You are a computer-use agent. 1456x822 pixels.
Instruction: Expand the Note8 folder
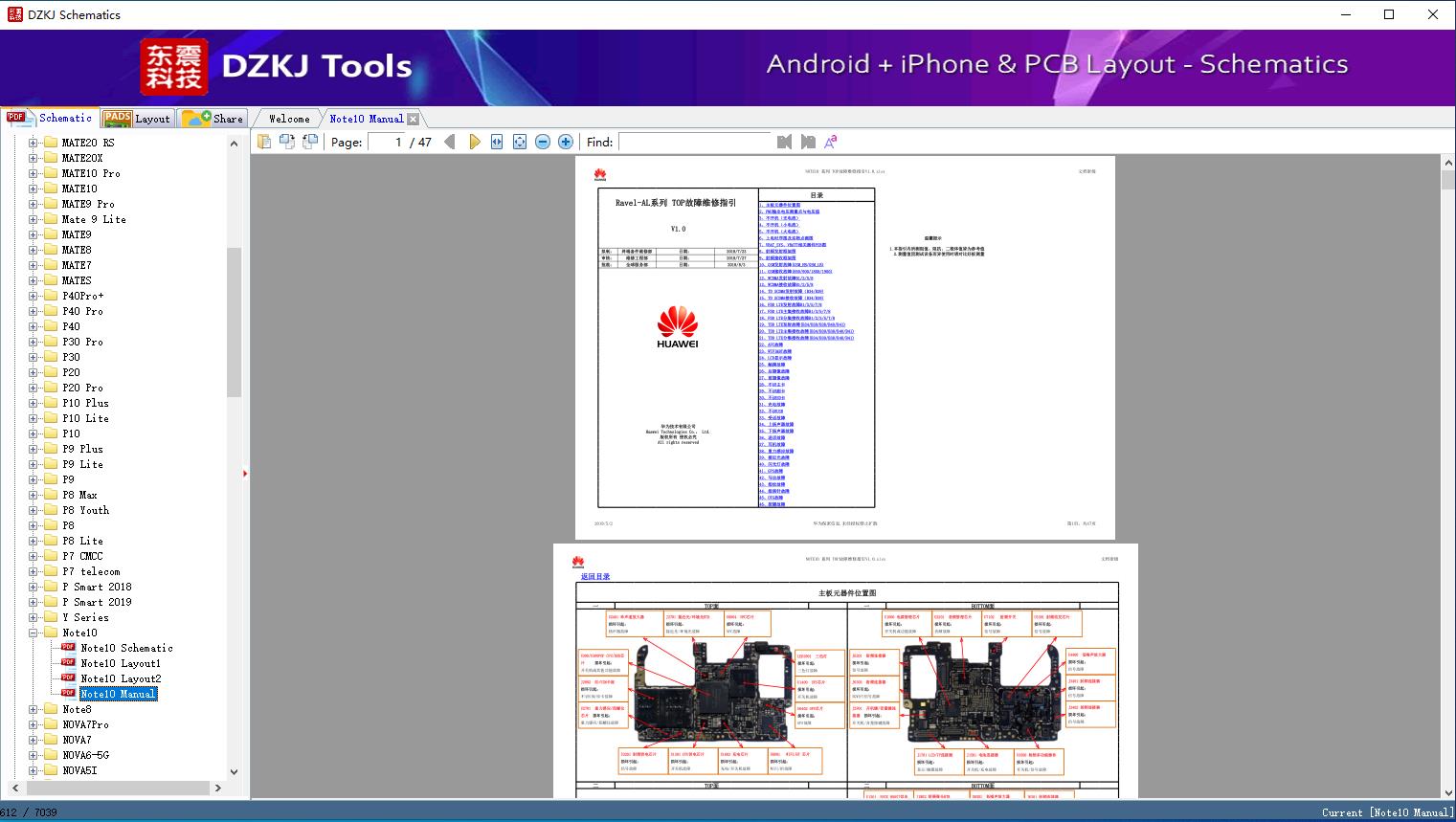tap(34, 709)
